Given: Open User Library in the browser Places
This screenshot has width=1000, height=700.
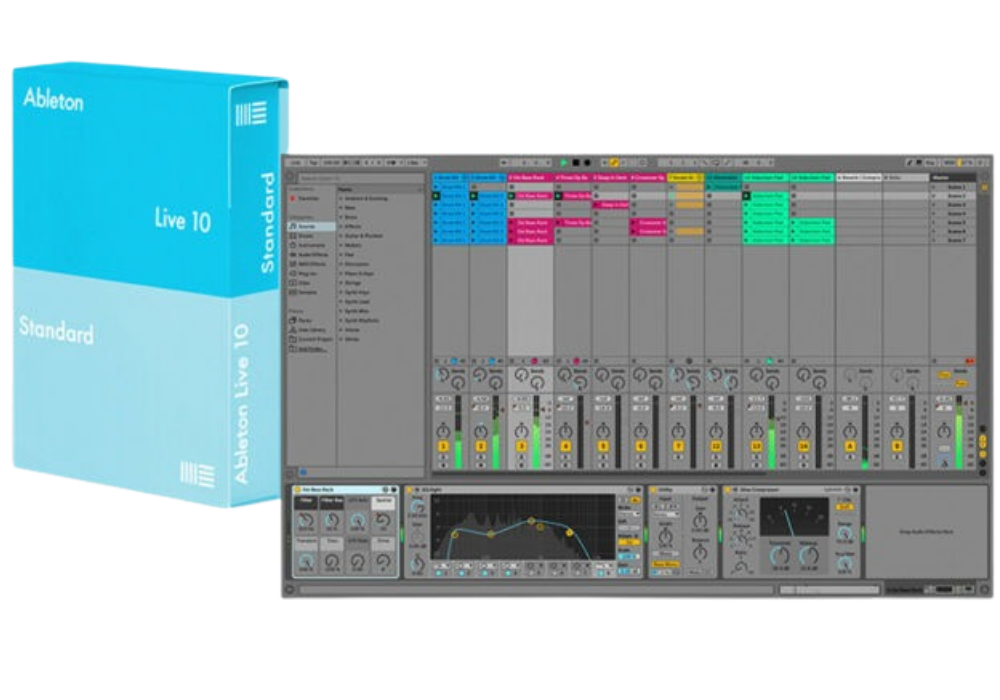Looking at the screenshot, I should [x=311, y=332].
